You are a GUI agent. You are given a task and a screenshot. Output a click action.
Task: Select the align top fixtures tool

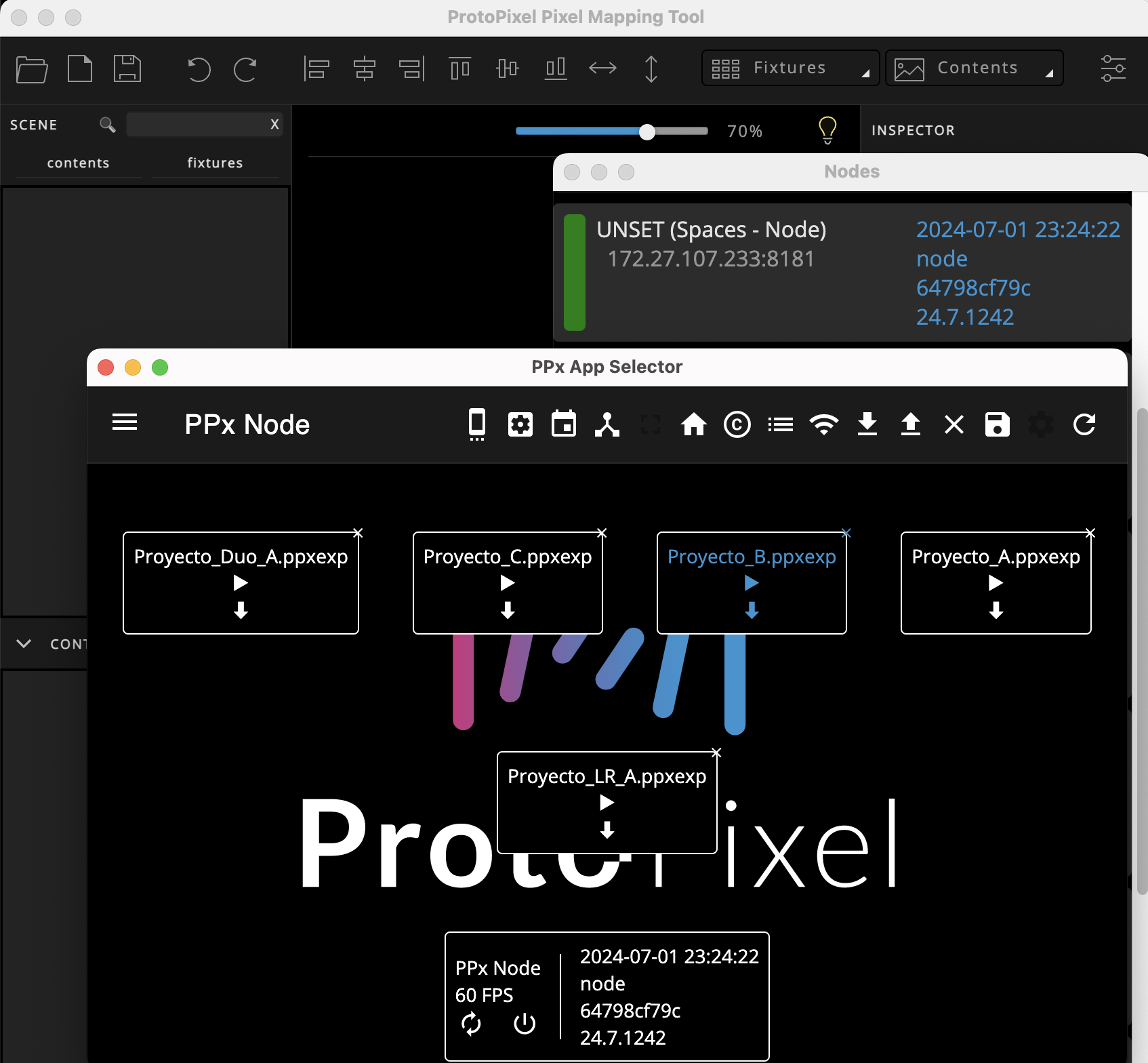(x=460, y=68)
